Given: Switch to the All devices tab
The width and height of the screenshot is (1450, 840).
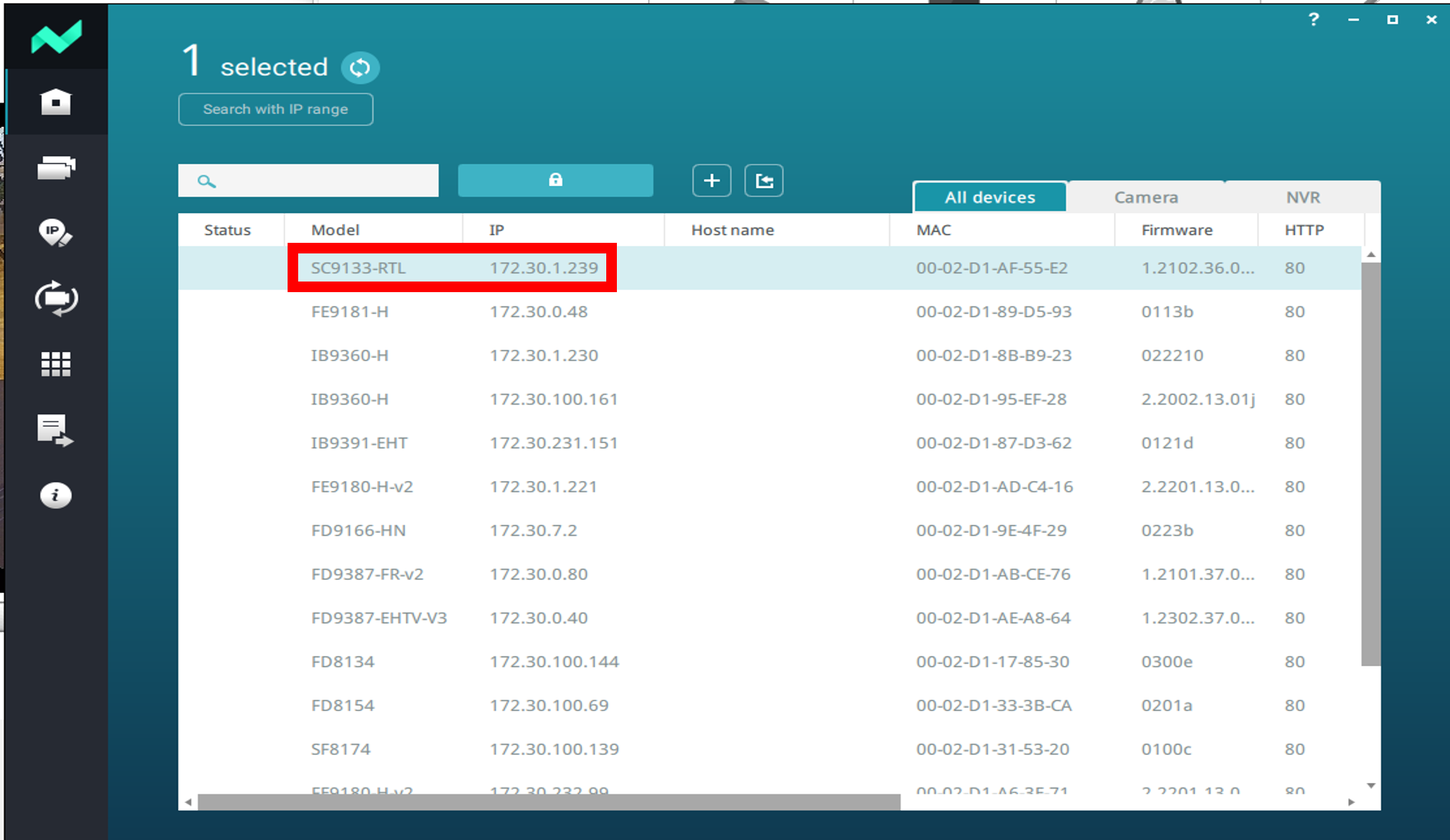Looking at the screenshot, I should point(989,197).
